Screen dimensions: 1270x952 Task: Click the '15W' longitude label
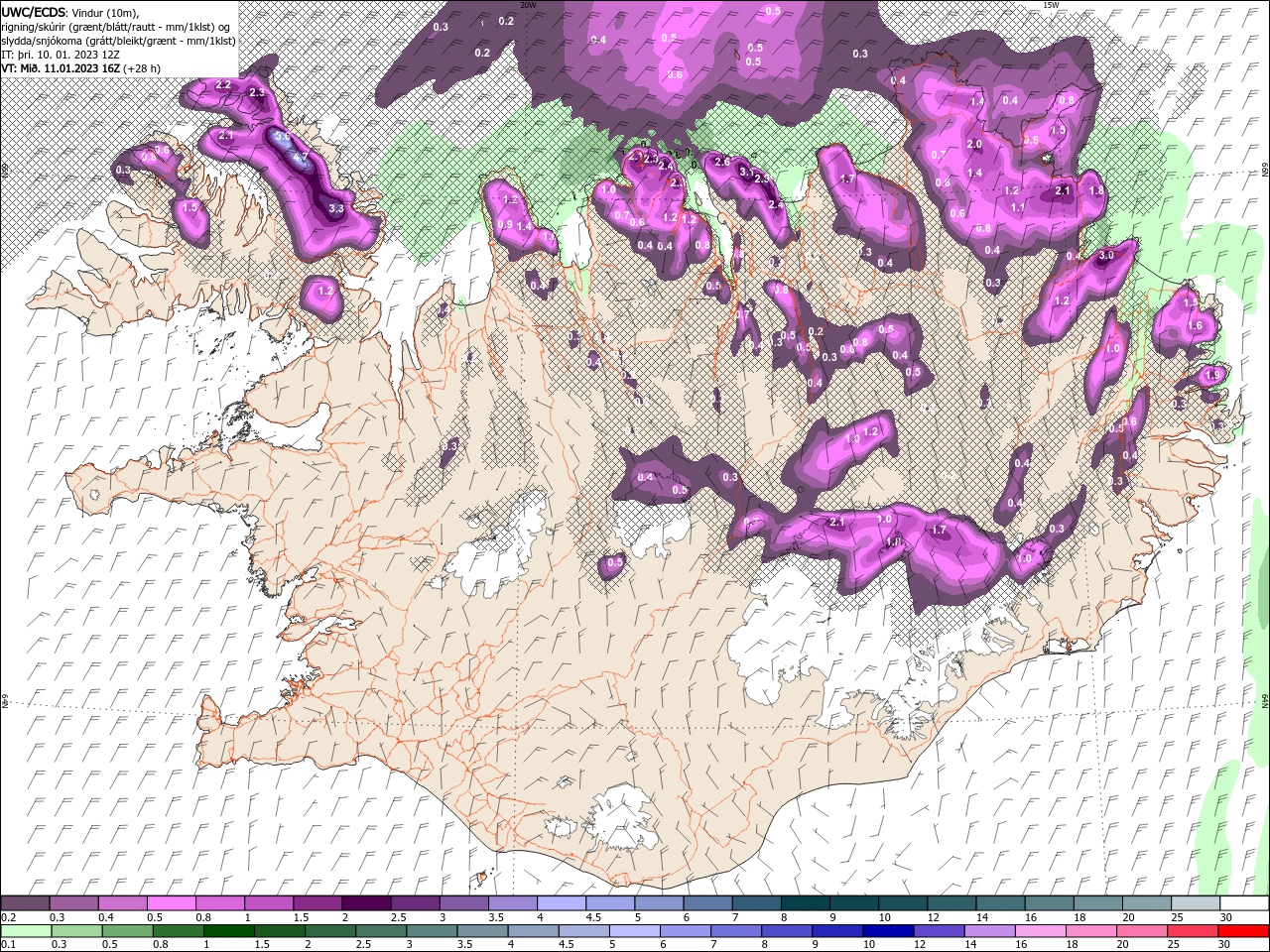tap(1051, 5)
